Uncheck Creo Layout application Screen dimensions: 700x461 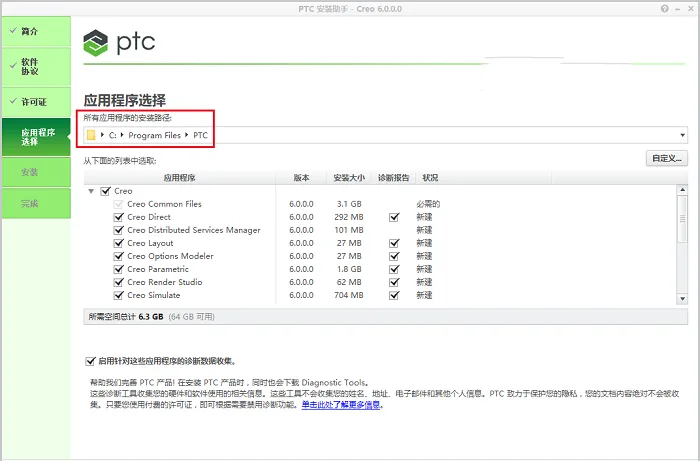[x=118, y=243]
